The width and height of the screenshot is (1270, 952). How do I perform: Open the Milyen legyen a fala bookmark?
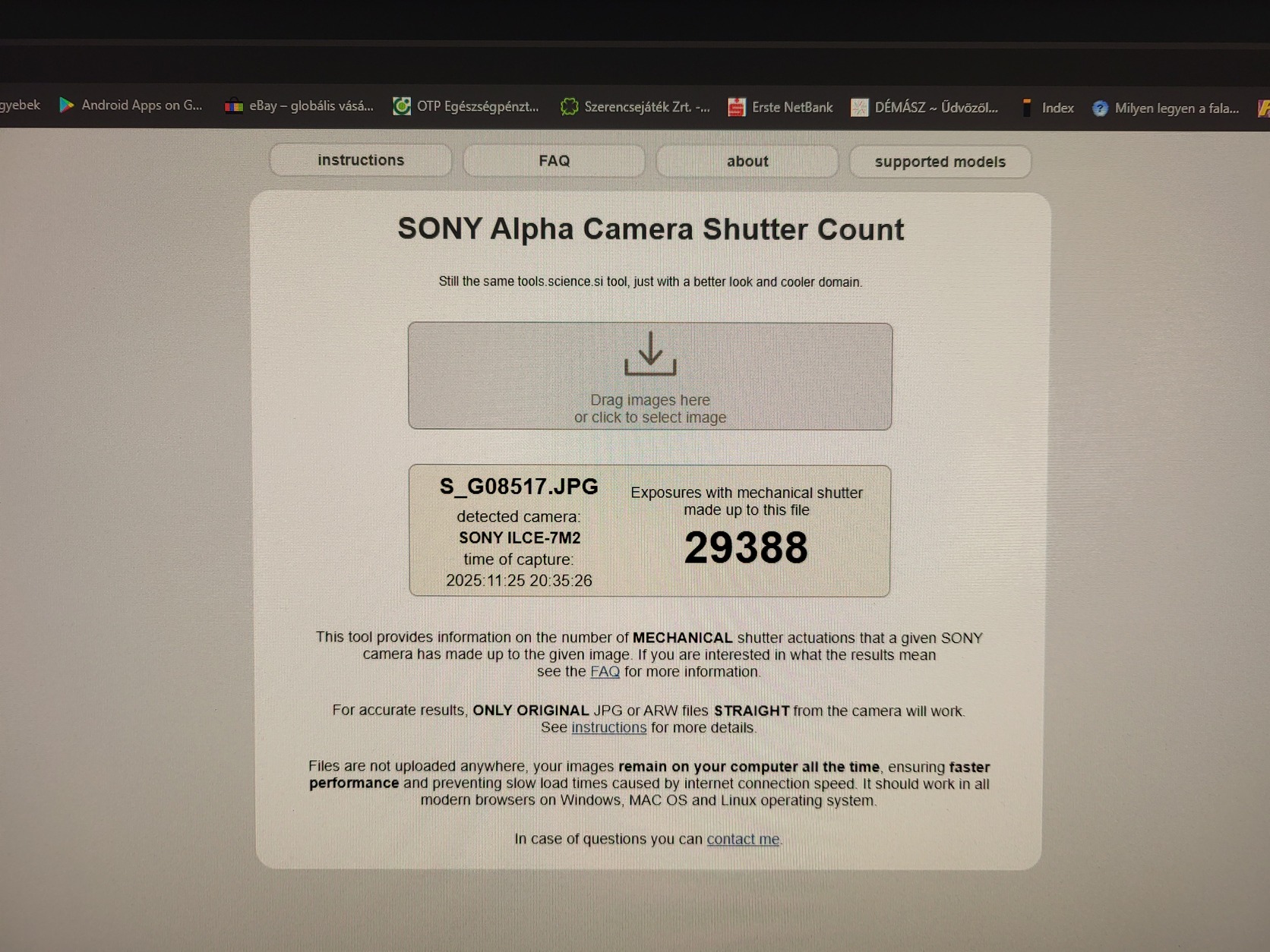coord(1165,109)
